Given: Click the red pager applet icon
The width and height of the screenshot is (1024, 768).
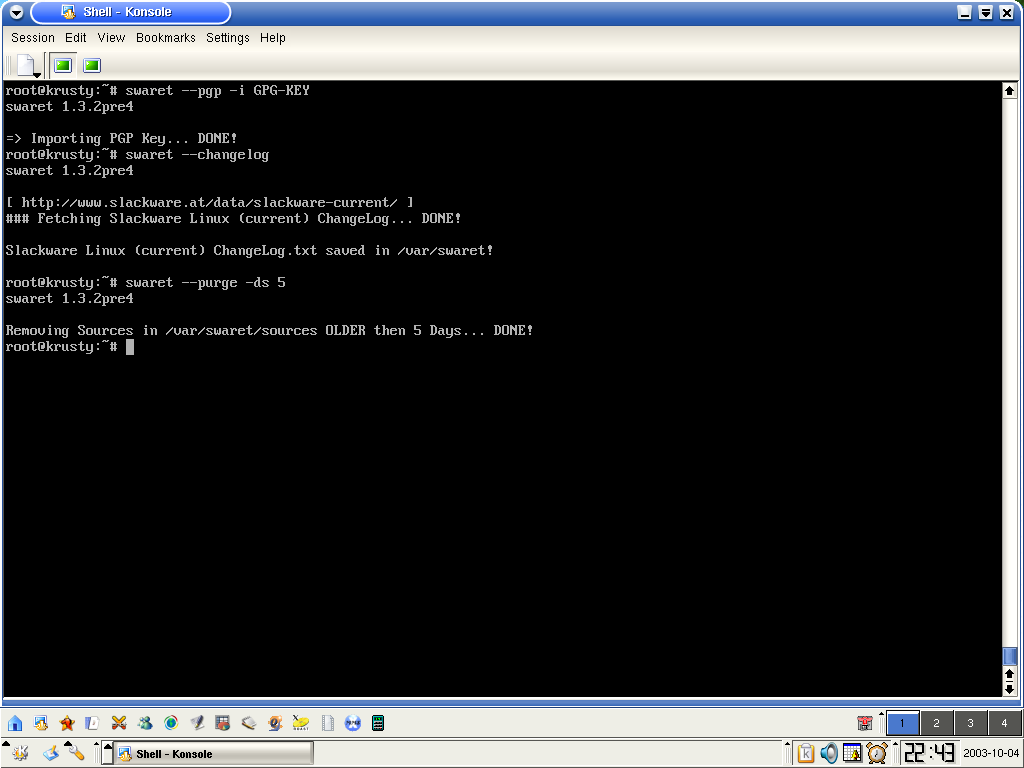Looking at the screenshot, I should point(865,723).
